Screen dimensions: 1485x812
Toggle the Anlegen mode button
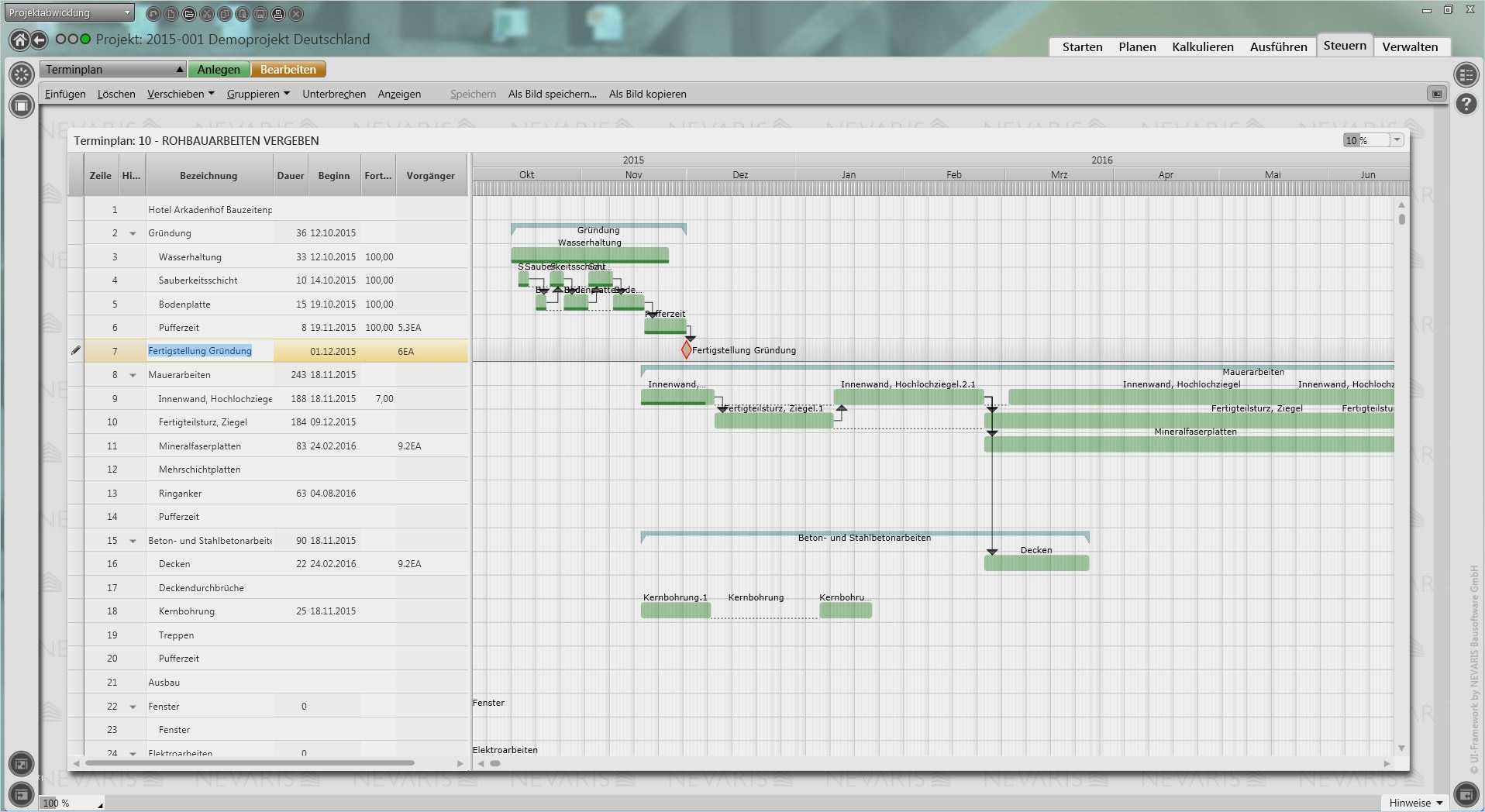tap(219, 70)
